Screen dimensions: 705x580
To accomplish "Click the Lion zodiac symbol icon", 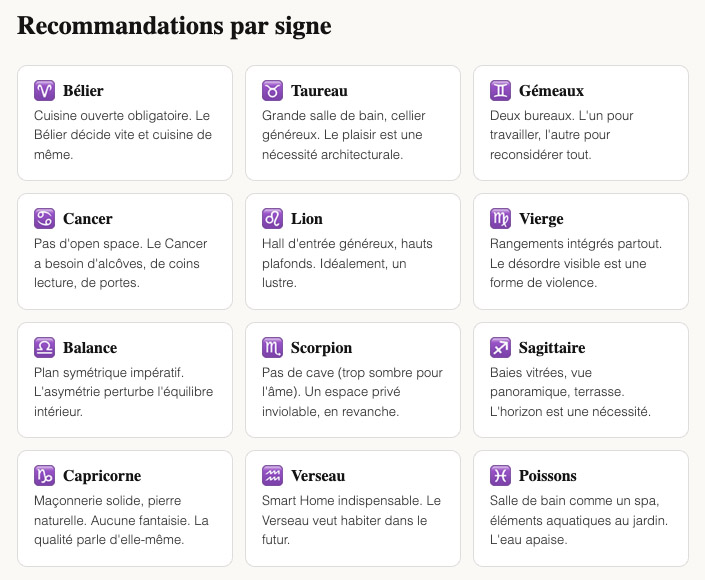I will point(272,219).
